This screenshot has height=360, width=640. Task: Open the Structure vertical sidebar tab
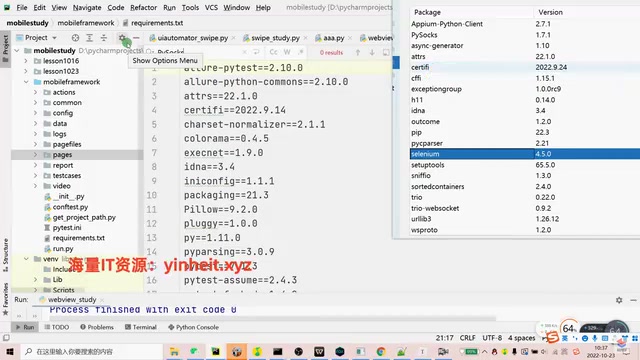[x=5, y=254]
